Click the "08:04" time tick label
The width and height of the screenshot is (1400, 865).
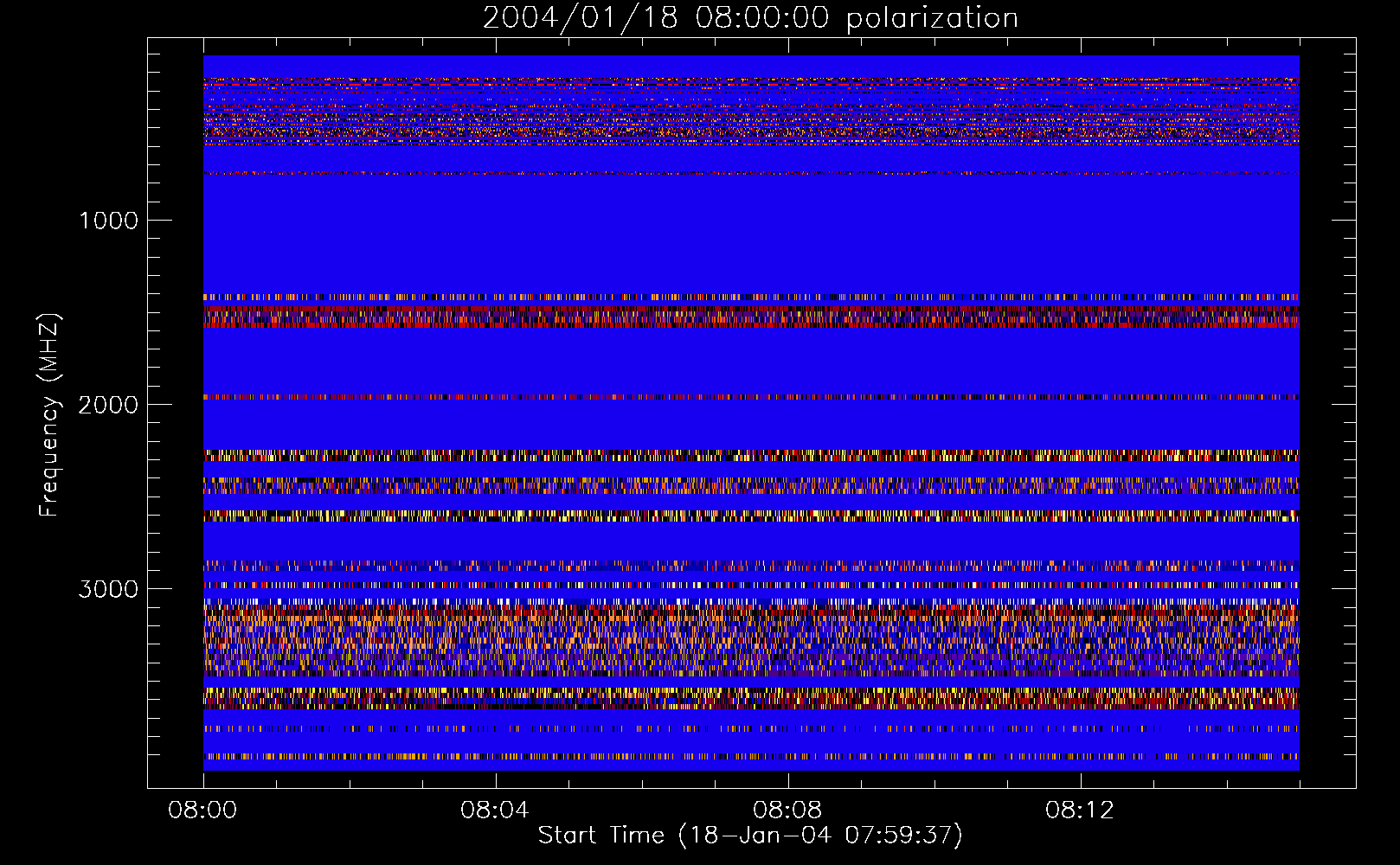click(495, 811)
